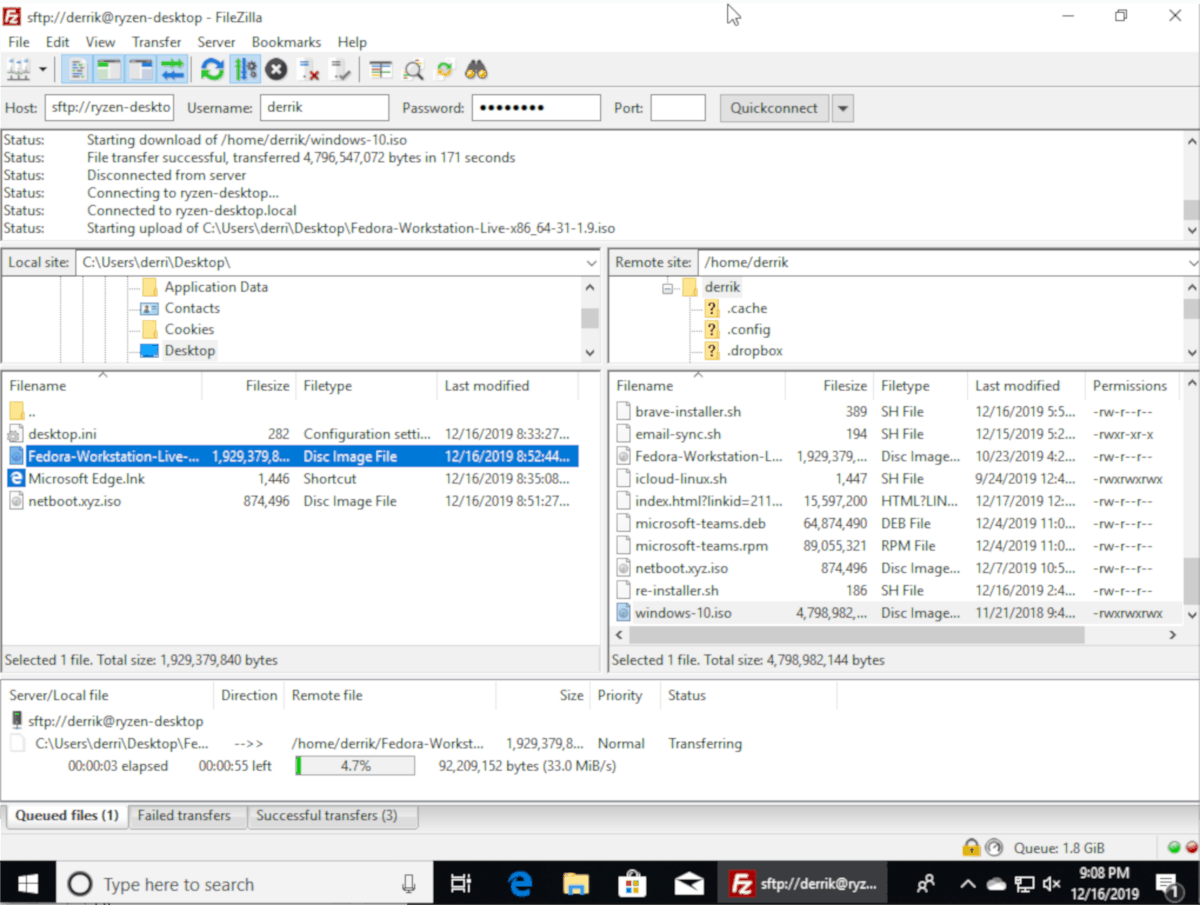This screenshot has width=1200, height=905.
Task: Expand the Site Manager dropdown arrow
Action: pos(42,69)
